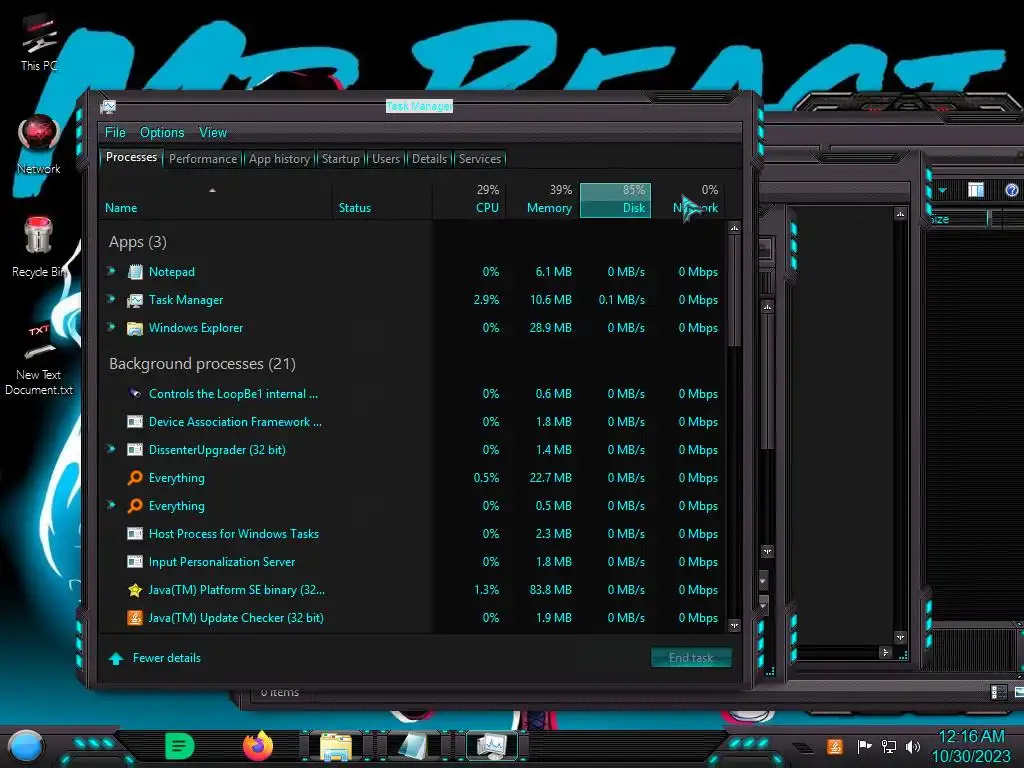
Task: Collapse with the Fewer details arrow
Action: 116,658
